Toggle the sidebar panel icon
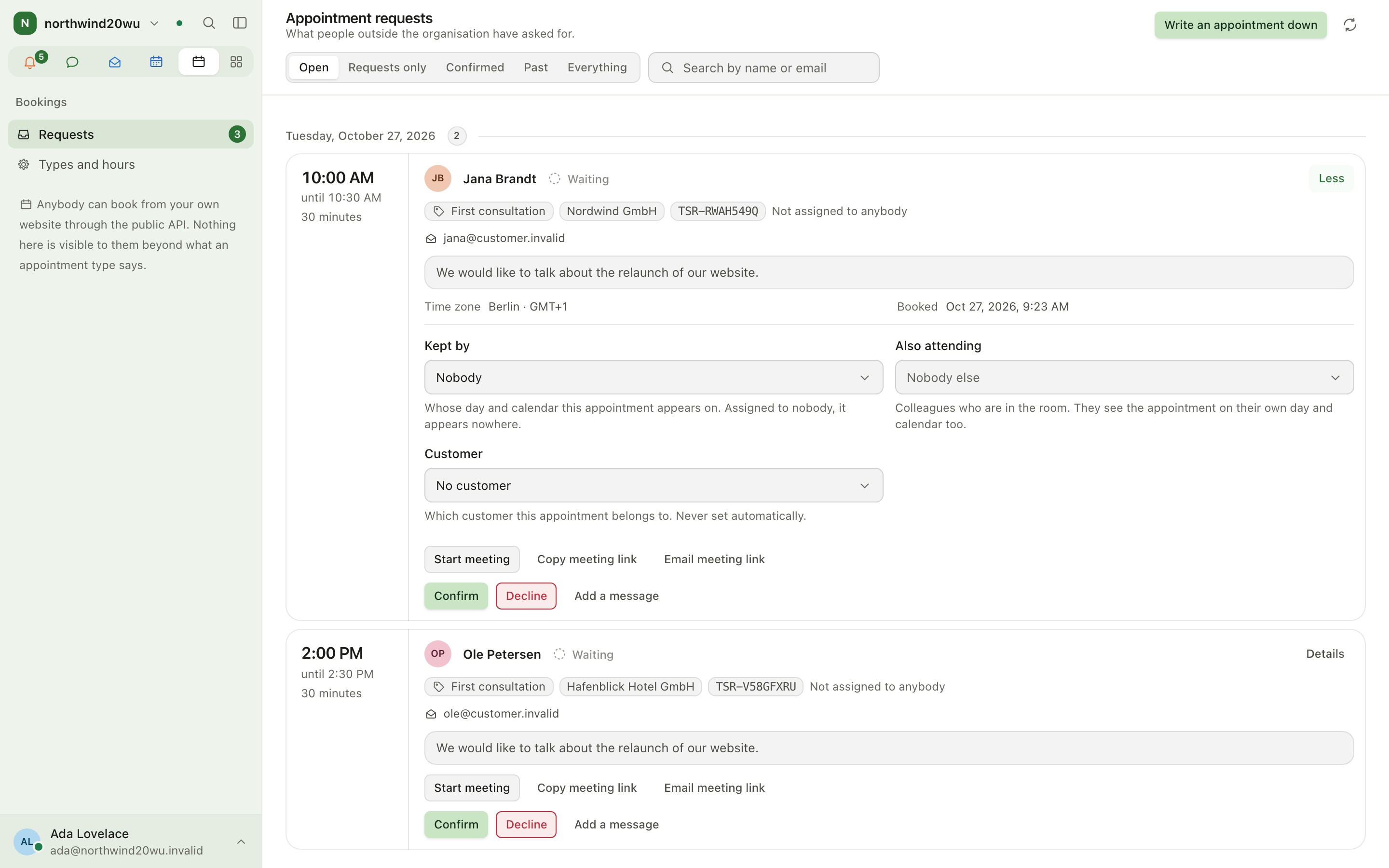Screen dimensions: 1389x868 click(239, 23)
